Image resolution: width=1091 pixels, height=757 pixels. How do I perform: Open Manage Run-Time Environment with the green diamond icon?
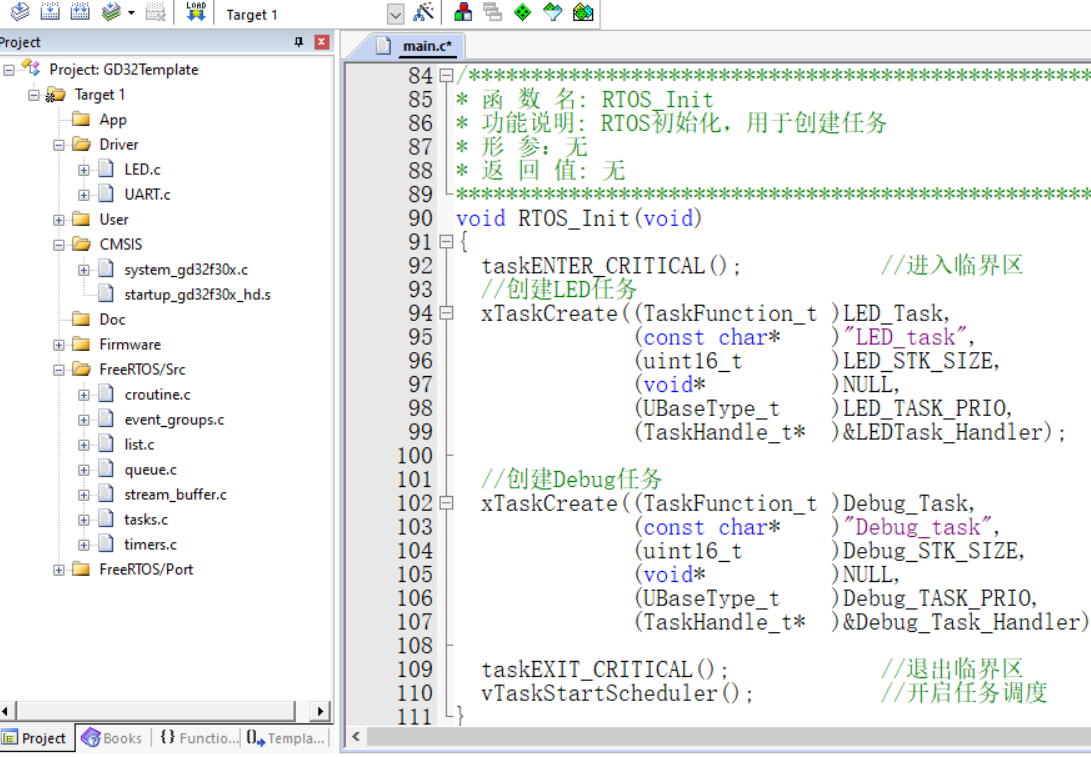(523, 12)
